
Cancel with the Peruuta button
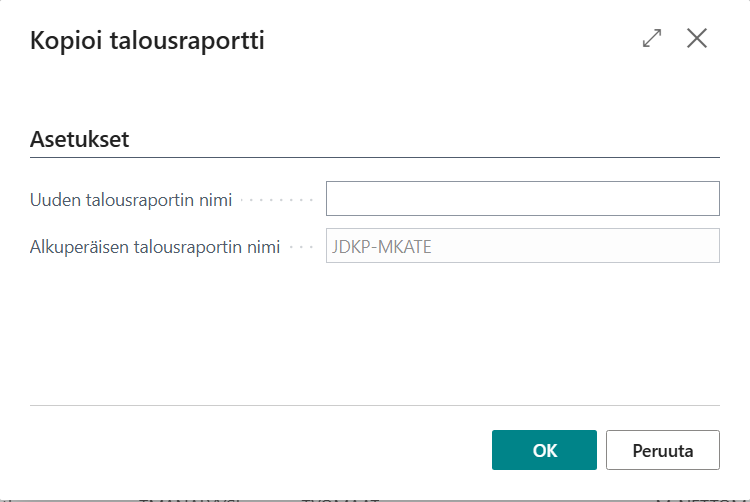(x=663, y=450)
